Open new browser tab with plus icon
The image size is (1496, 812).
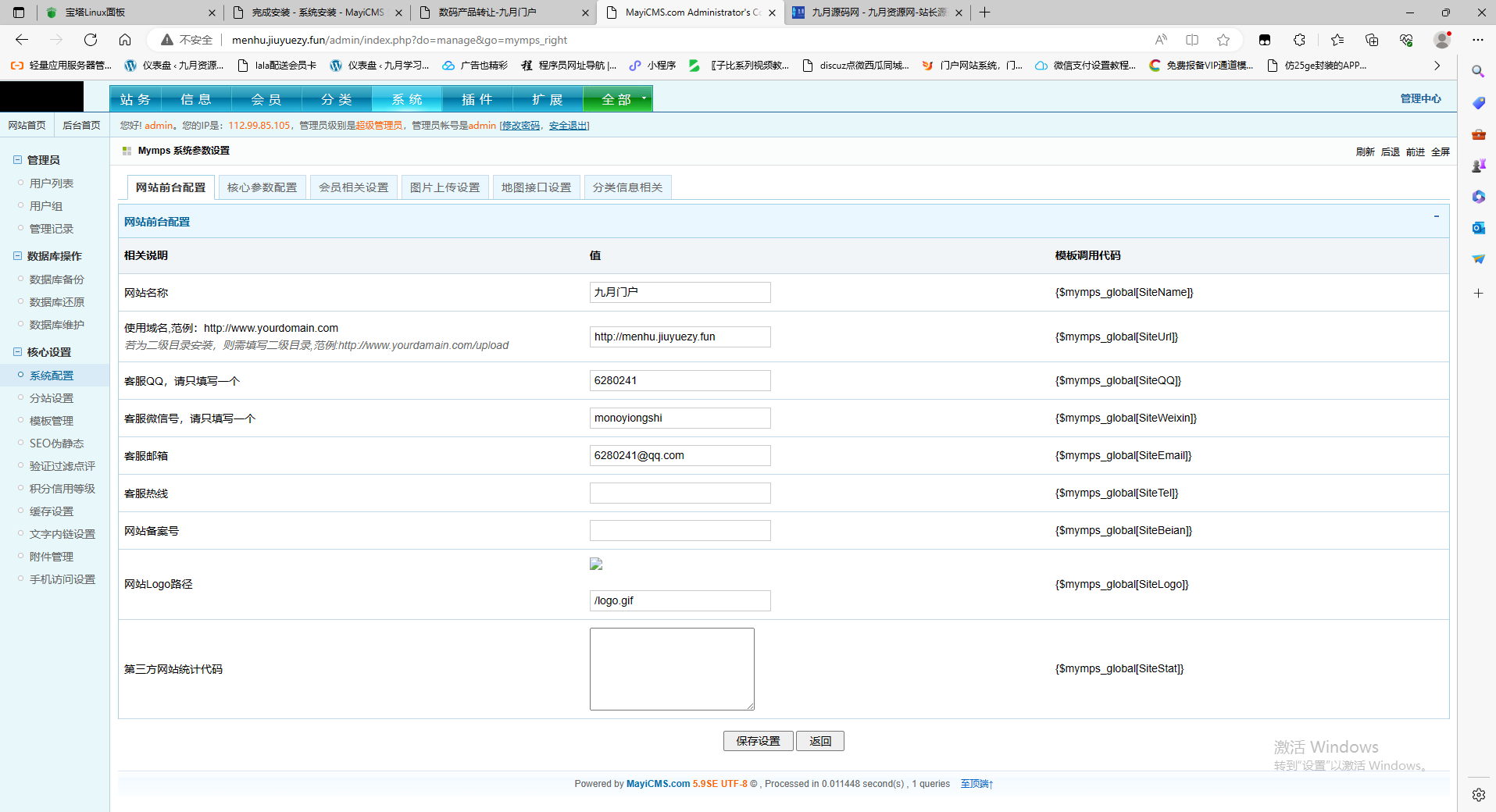point(985,12)
